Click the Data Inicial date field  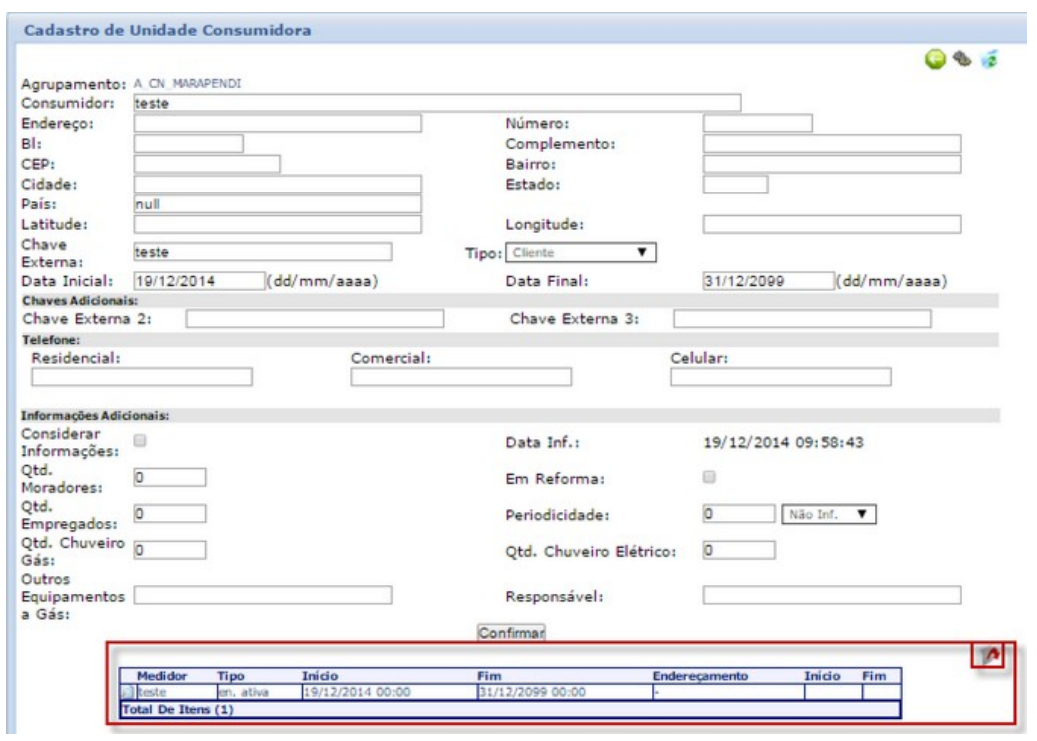tap(198, 281)
